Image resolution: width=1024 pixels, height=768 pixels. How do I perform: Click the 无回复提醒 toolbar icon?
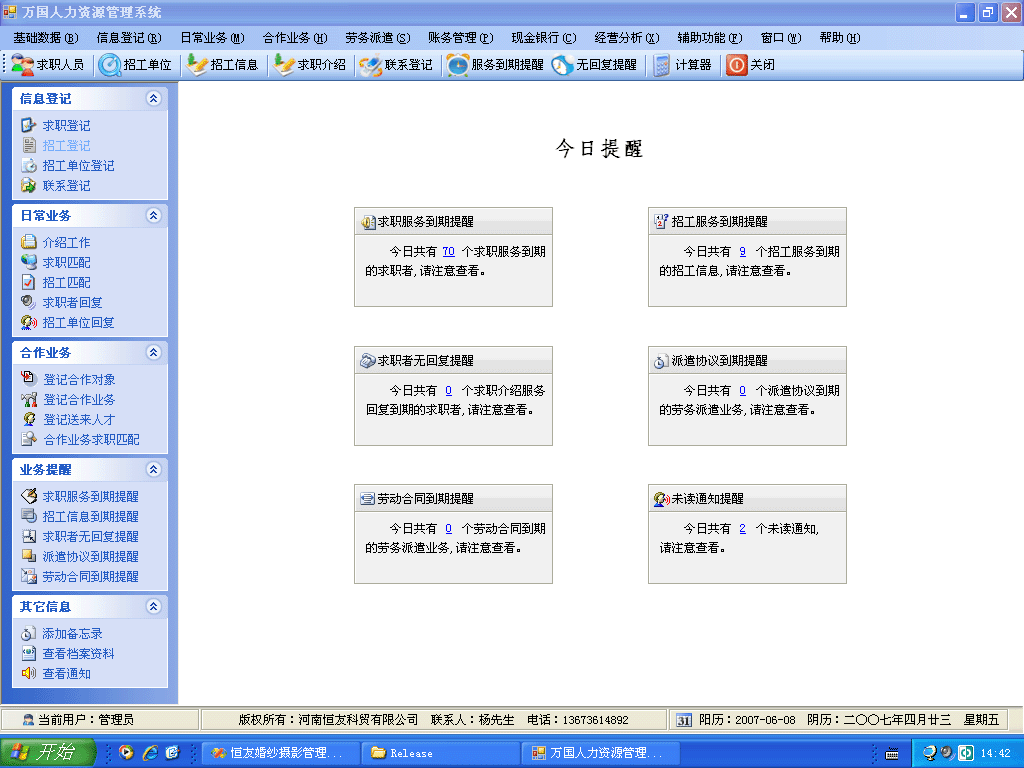[x=563, y=64]
